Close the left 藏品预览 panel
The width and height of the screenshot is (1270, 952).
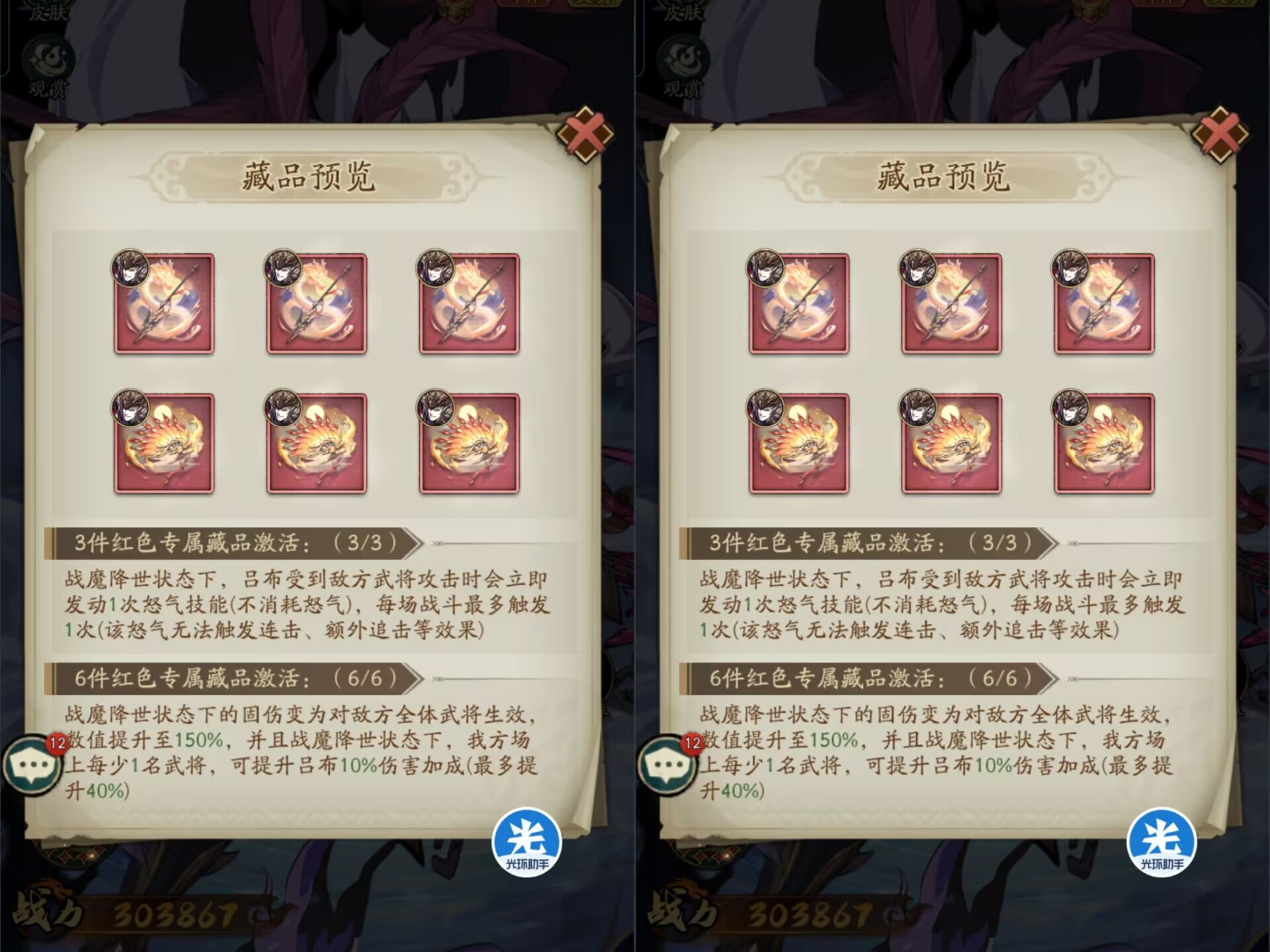pyautogui.click(x=586, y=136)
